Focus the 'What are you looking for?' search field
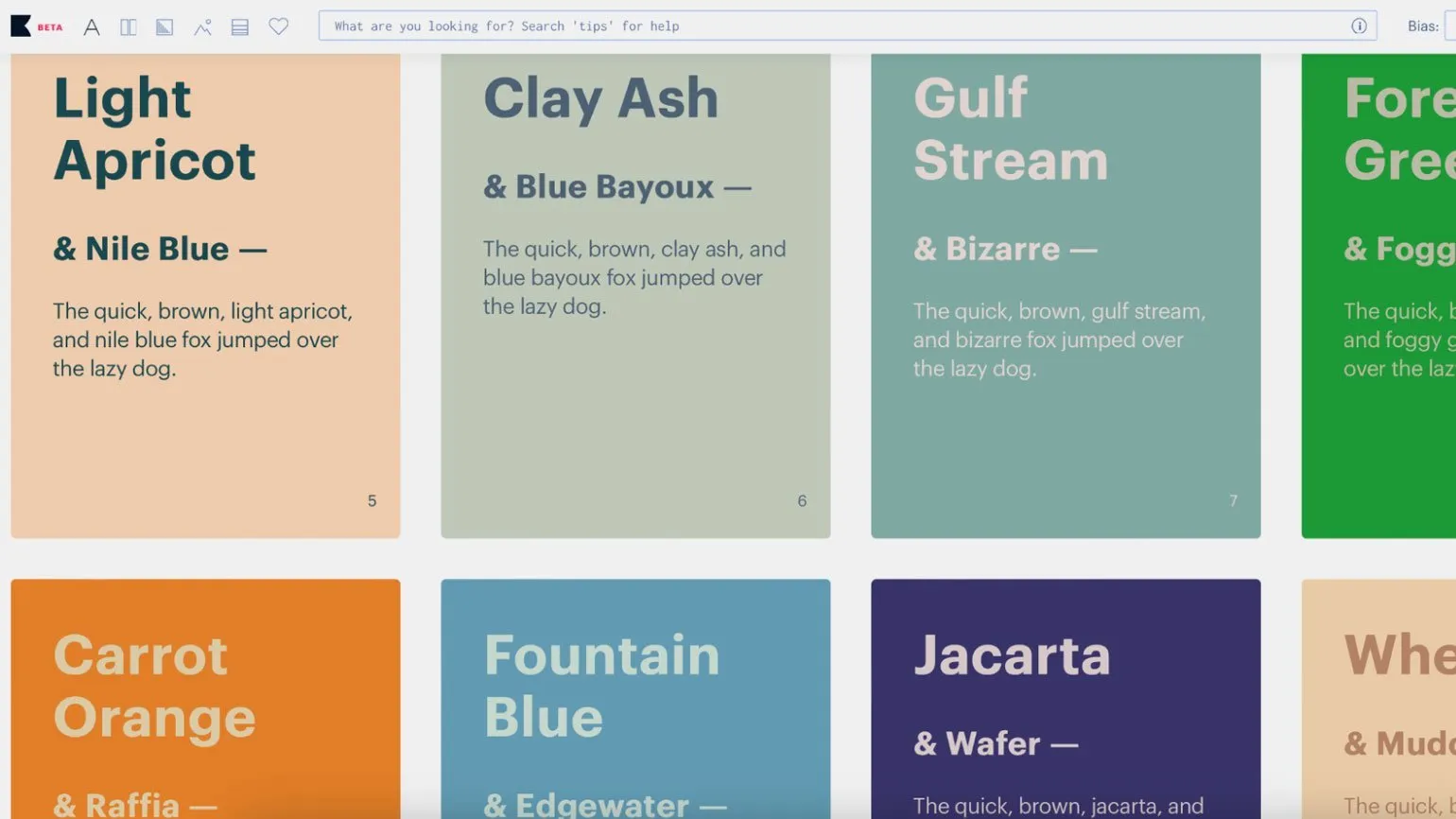1456x819 pixels. [x=832, y=26]
